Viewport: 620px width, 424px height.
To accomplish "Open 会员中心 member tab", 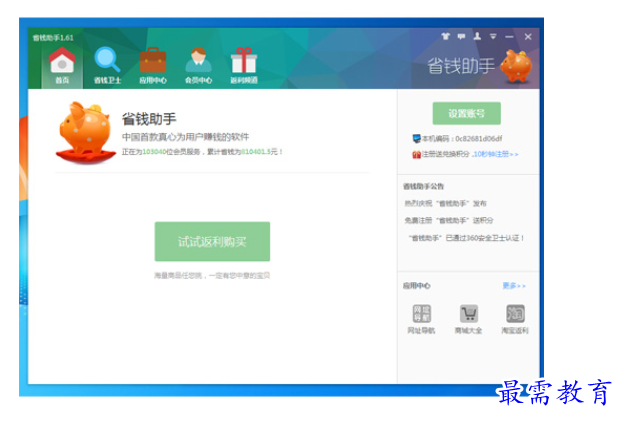I will point(198,65).
